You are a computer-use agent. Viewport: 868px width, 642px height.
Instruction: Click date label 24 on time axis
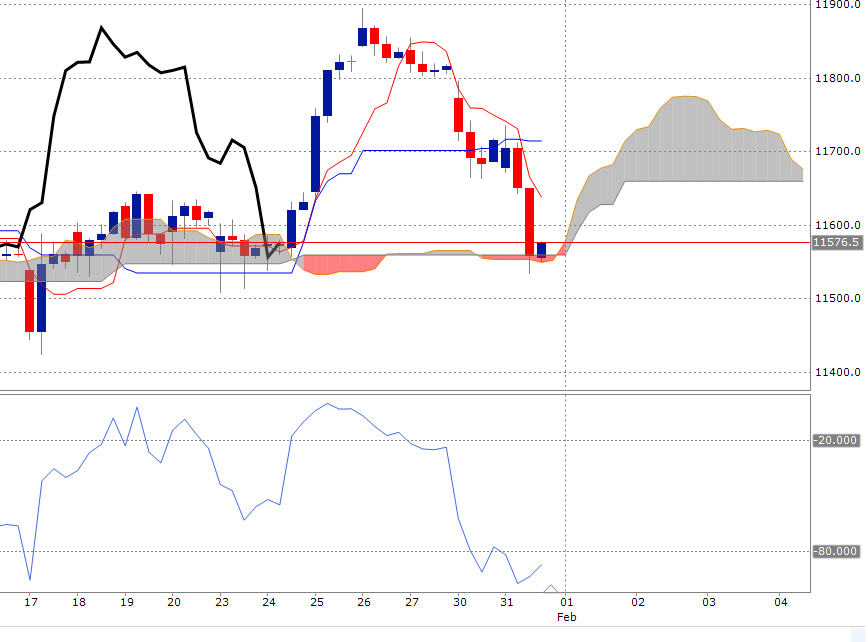[268, 602]
